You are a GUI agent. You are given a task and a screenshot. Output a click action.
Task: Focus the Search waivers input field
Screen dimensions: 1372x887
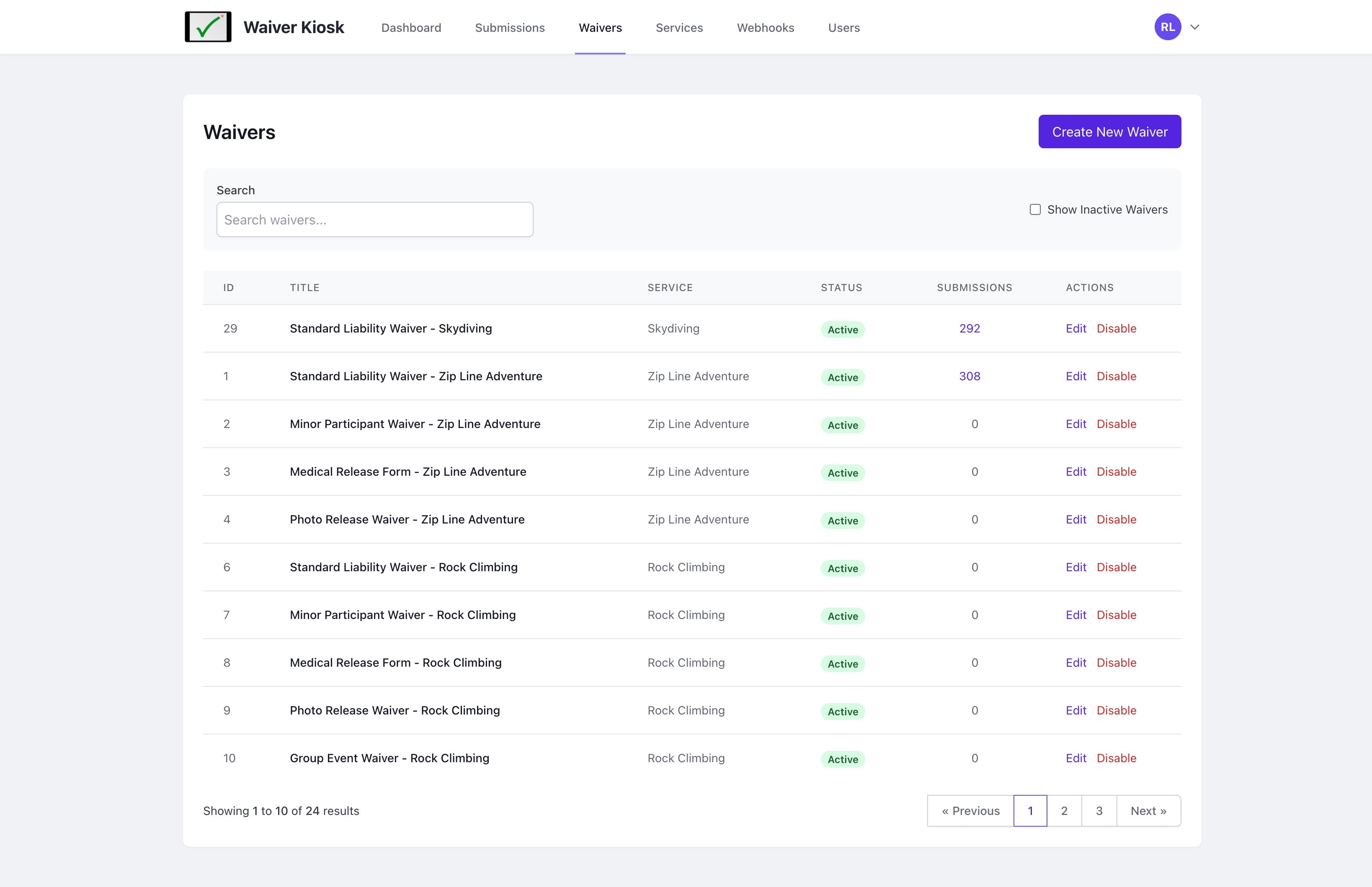tap(374, 219)
